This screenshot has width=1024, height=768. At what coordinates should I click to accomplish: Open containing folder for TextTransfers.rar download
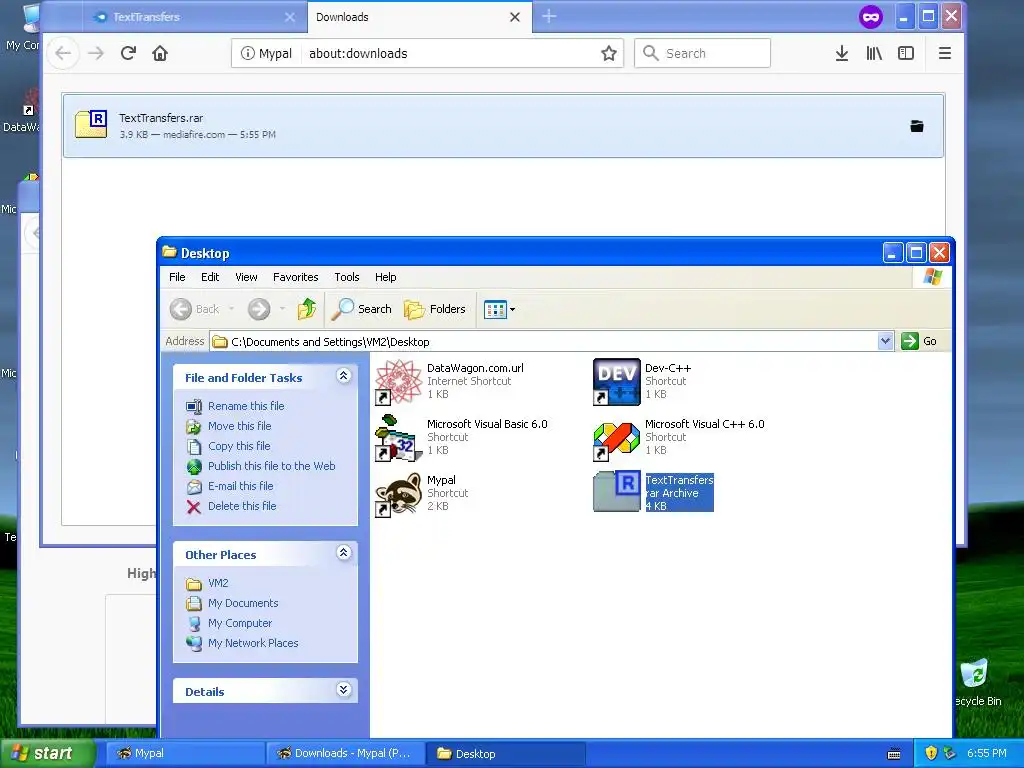point(917,126)
